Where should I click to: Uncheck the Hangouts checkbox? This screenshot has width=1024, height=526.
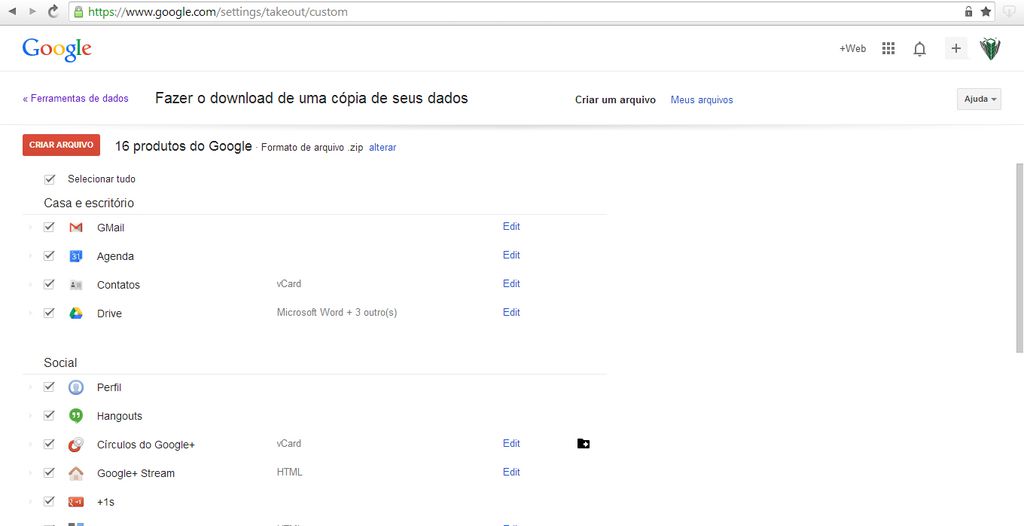point(49,416)
